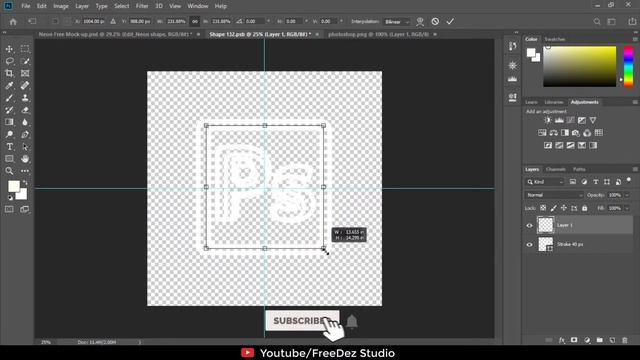The height and width of the screenshot is (360, 640).
Task: Select the Dodge tool
Action: 9,134
